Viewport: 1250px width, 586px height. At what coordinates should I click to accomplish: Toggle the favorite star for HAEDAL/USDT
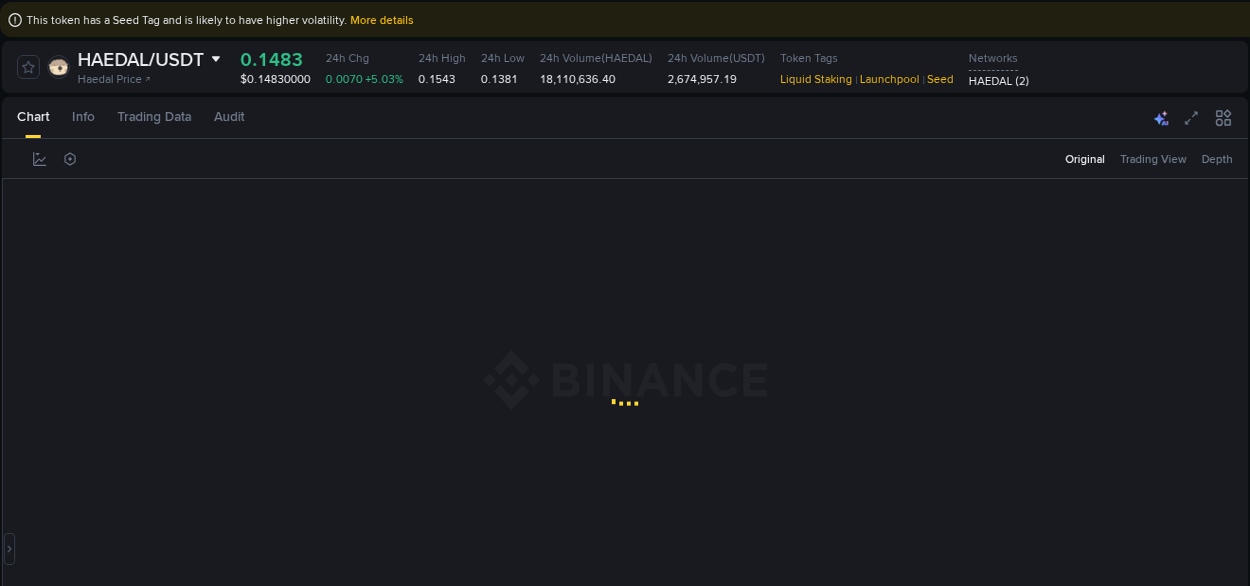click(x=27, y=66)
